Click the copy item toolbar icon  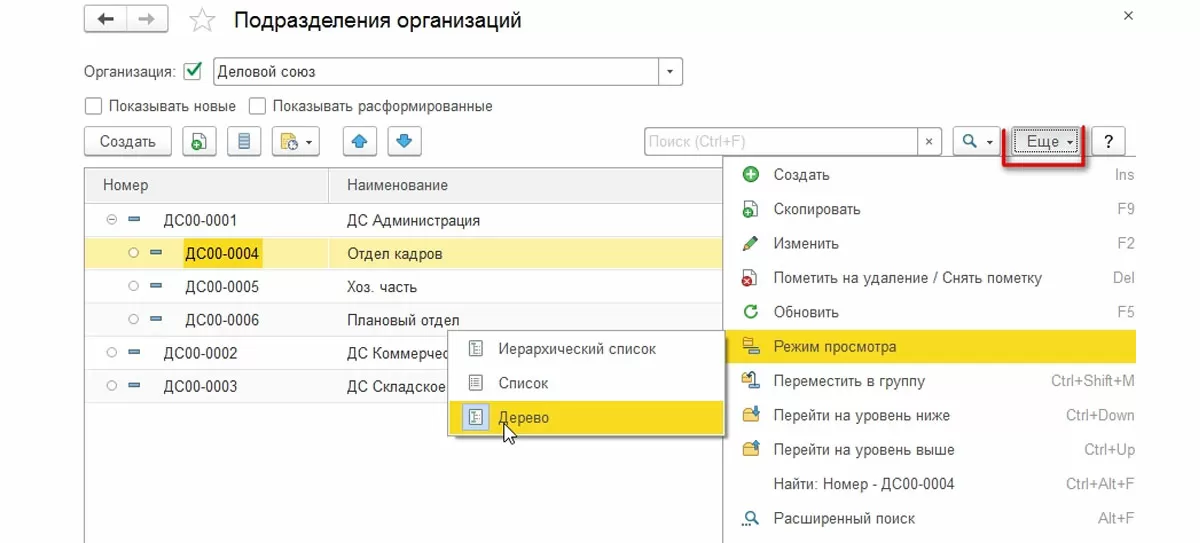(199, 142)
